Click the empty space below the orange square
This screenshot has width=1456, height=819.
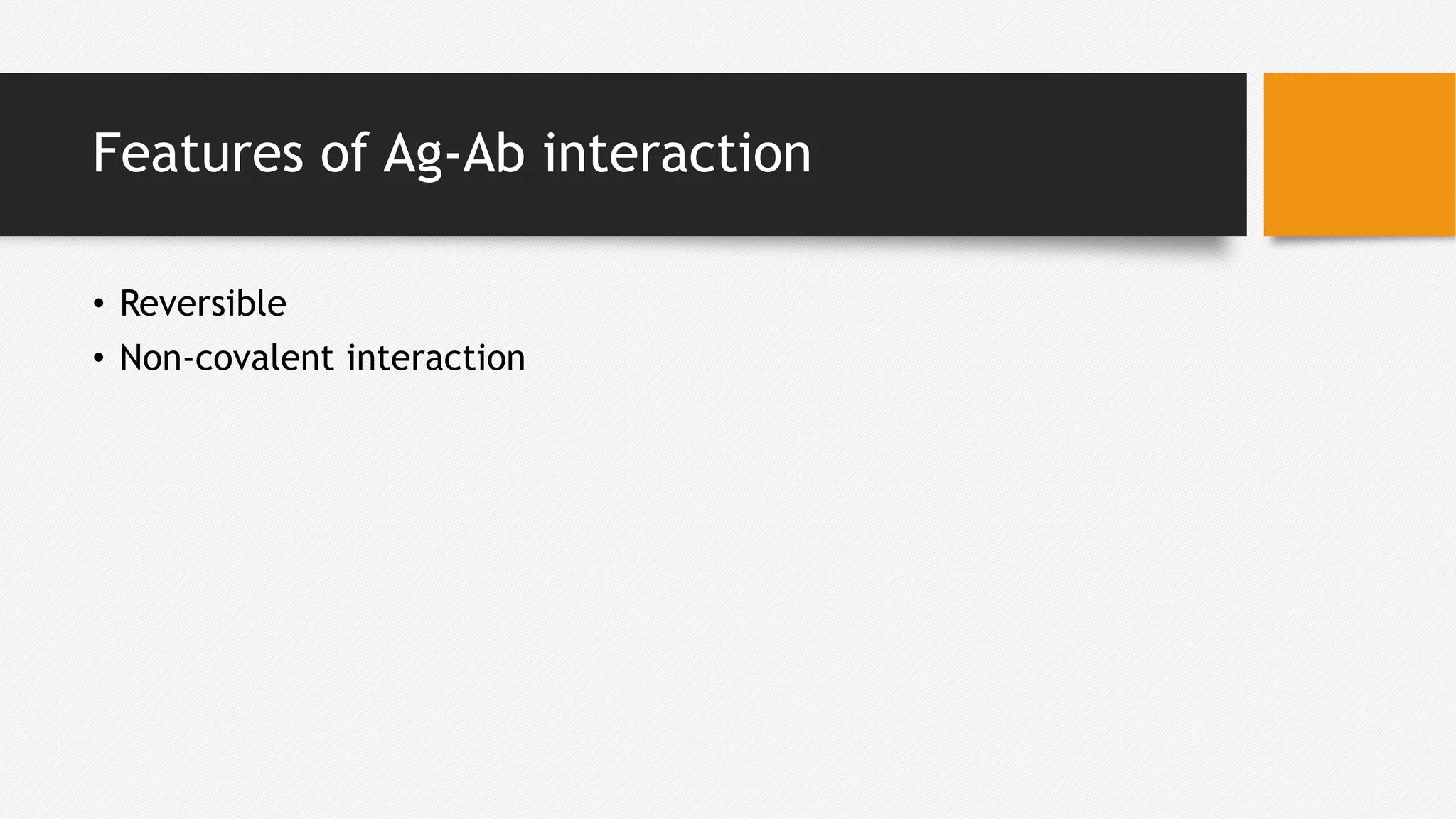pyautogui.click(x=1359, y=427)
